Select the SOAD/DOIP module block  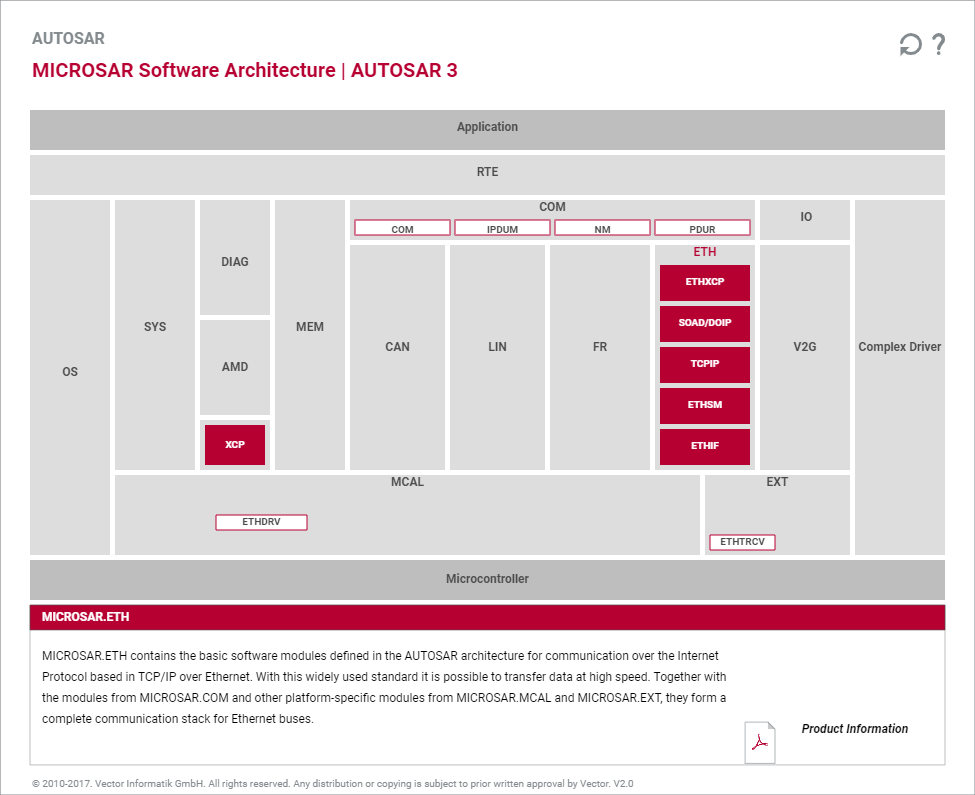pyautogui.click(x=705, y=323)
